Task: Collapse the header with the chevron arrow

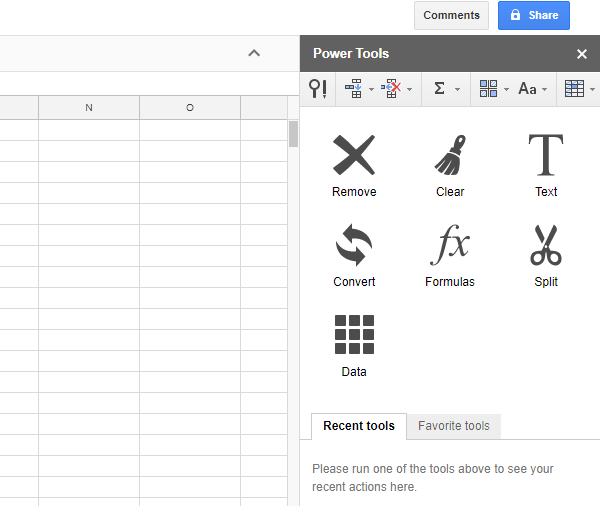Action: [x=254, y=53]
